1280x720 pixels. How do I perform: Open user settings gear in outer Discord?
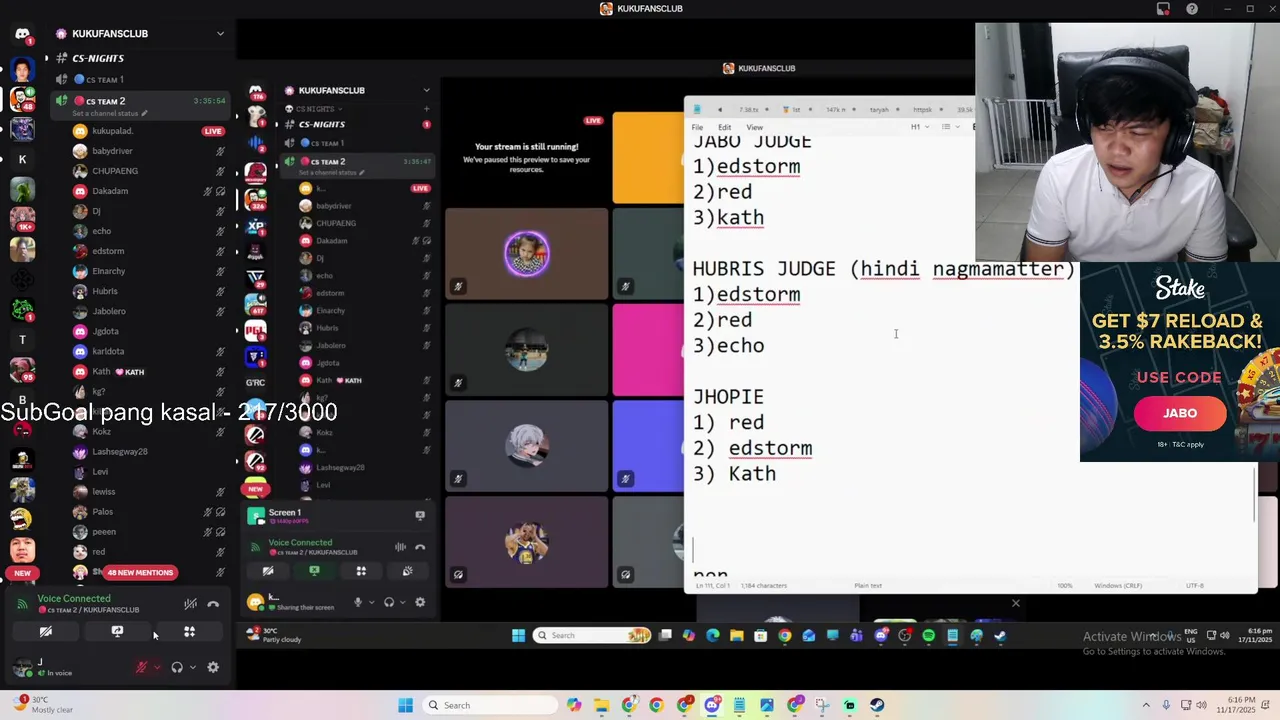tap(213, 668)
